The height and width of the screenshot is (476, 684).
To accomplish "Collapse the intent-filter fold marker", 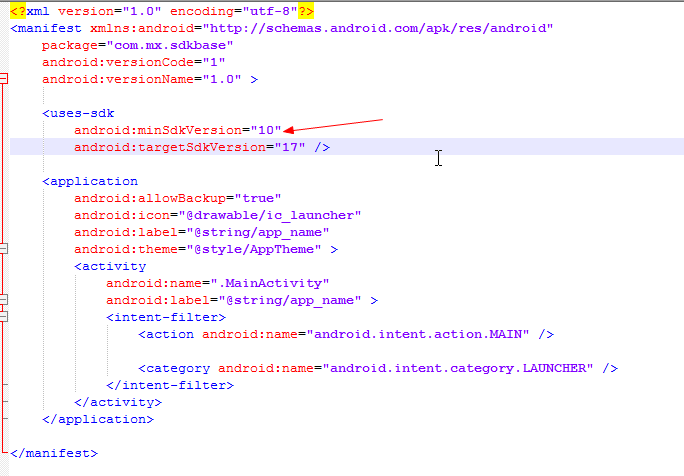I will pos(3,317).
